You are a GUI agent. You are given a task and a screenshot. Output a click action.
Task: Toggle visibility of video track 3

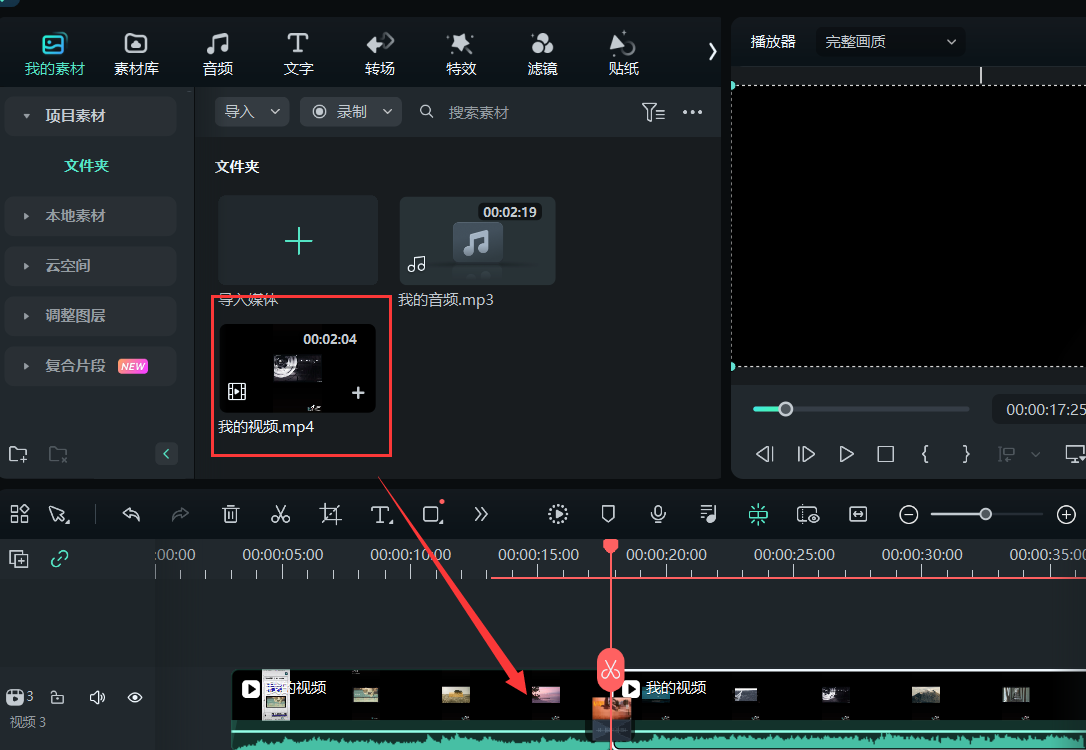135,697
